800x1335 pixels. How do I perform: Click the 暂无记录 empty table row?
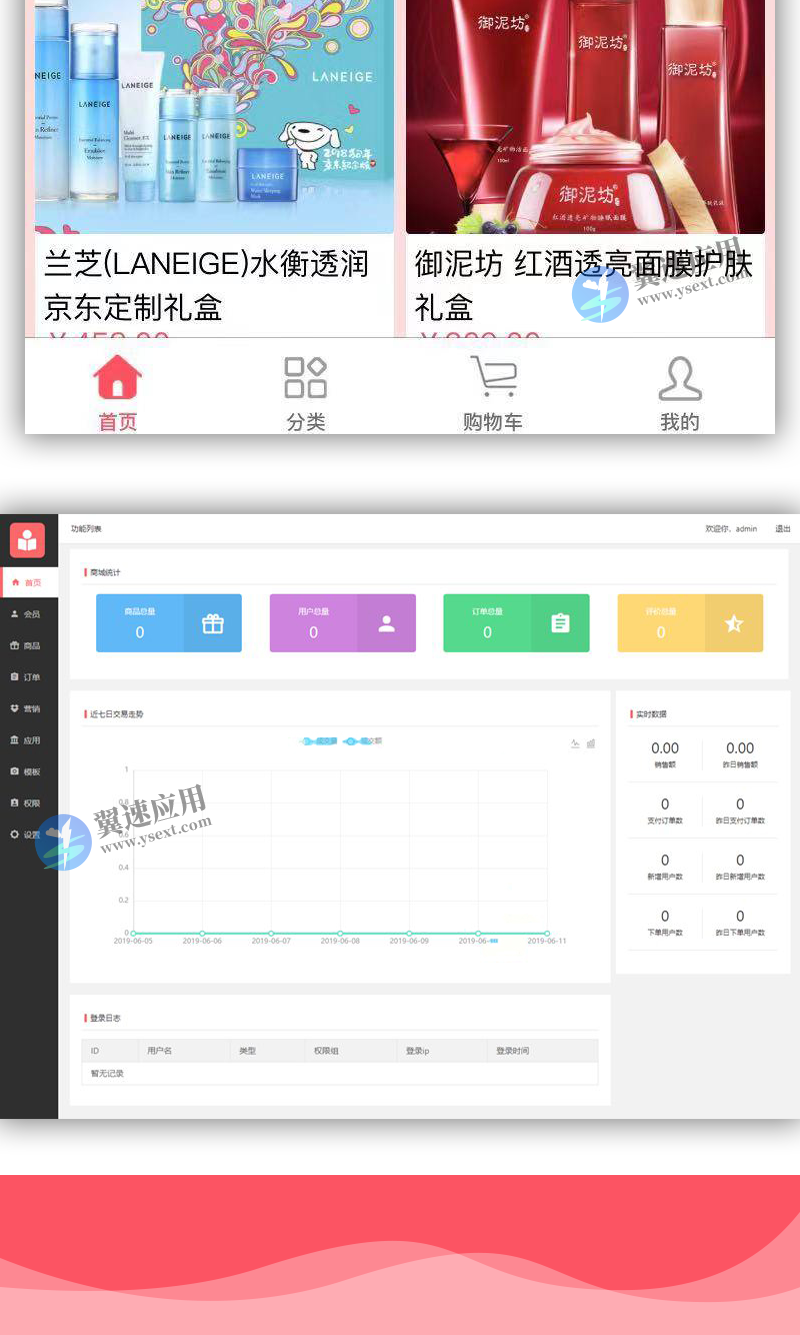pos(340,1073)
